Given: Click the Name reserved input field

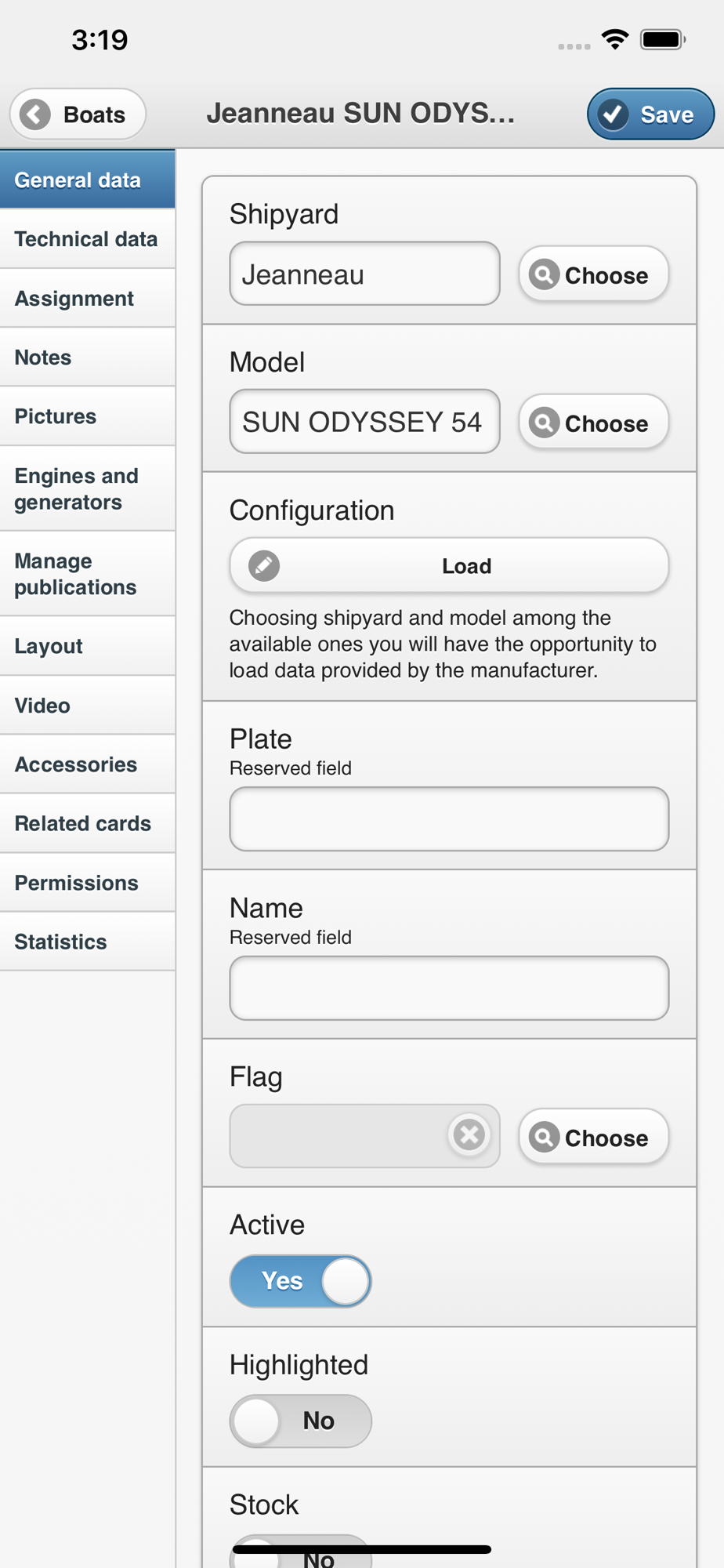Looking at the screenshot, I should coord(449,988).
